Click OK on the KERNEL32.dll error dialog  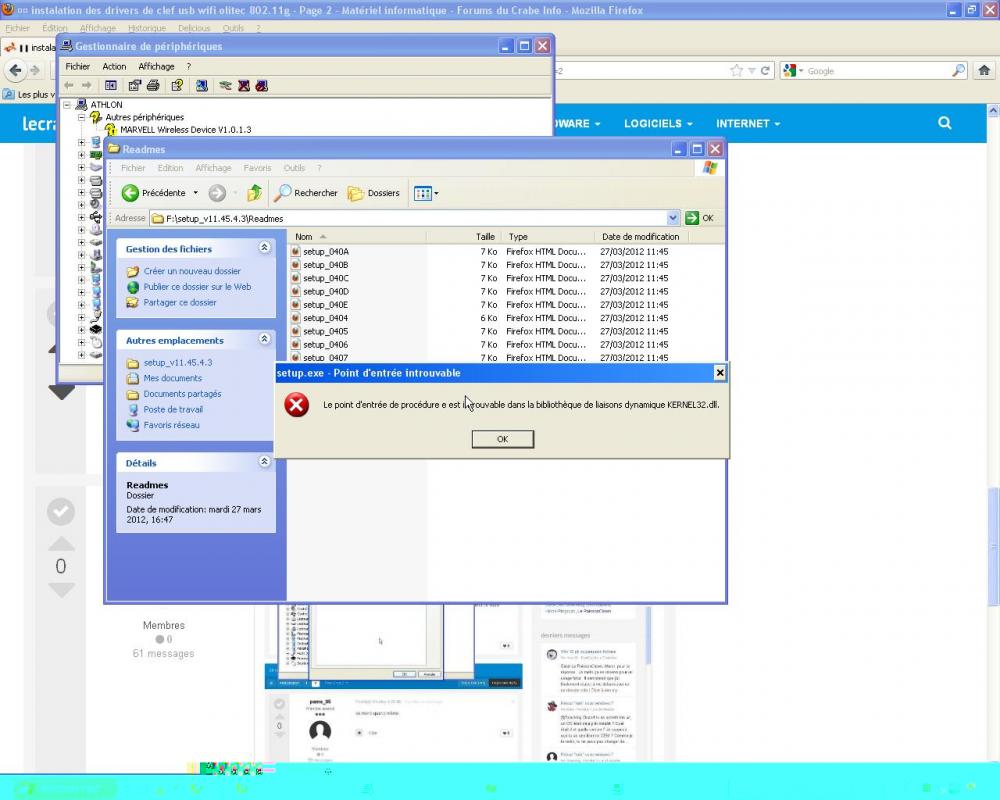[502, 439]
